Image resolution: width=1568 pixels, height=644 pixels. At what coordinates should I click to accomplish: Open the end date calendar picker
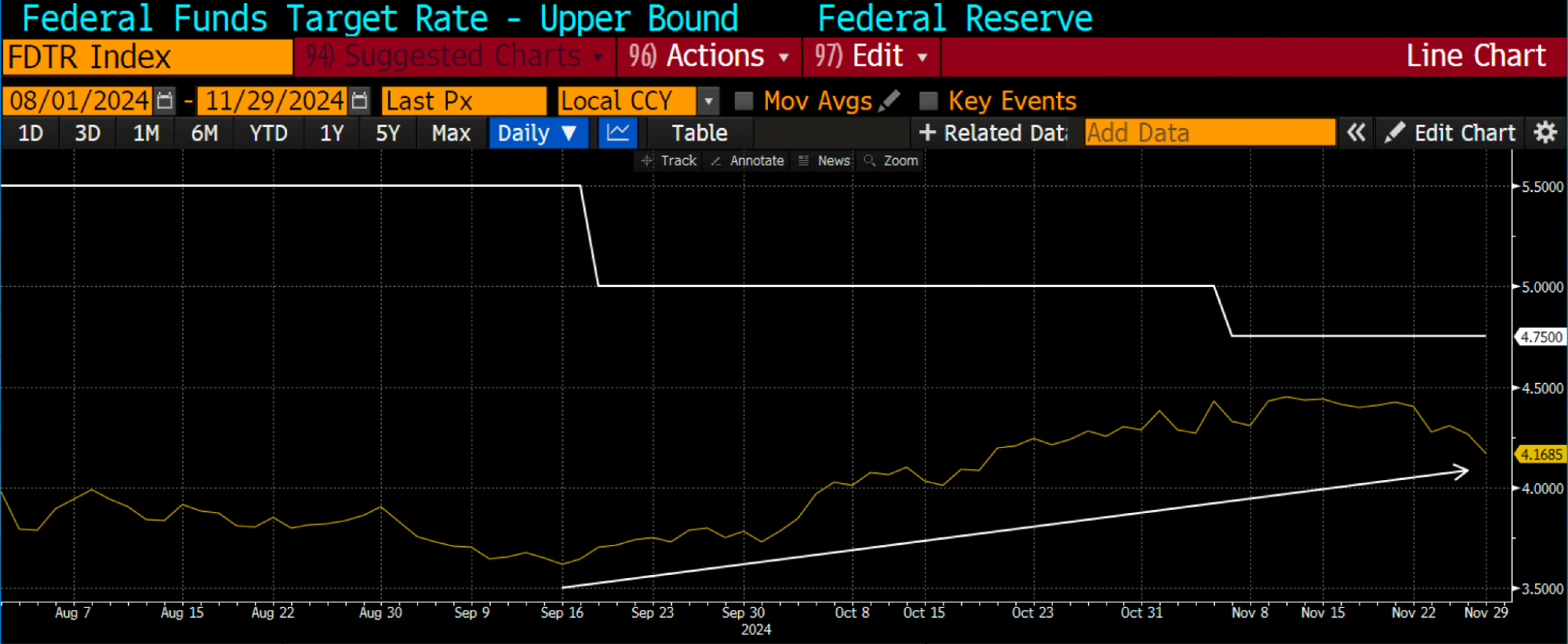pyautogui.click(x=359, y=100)
